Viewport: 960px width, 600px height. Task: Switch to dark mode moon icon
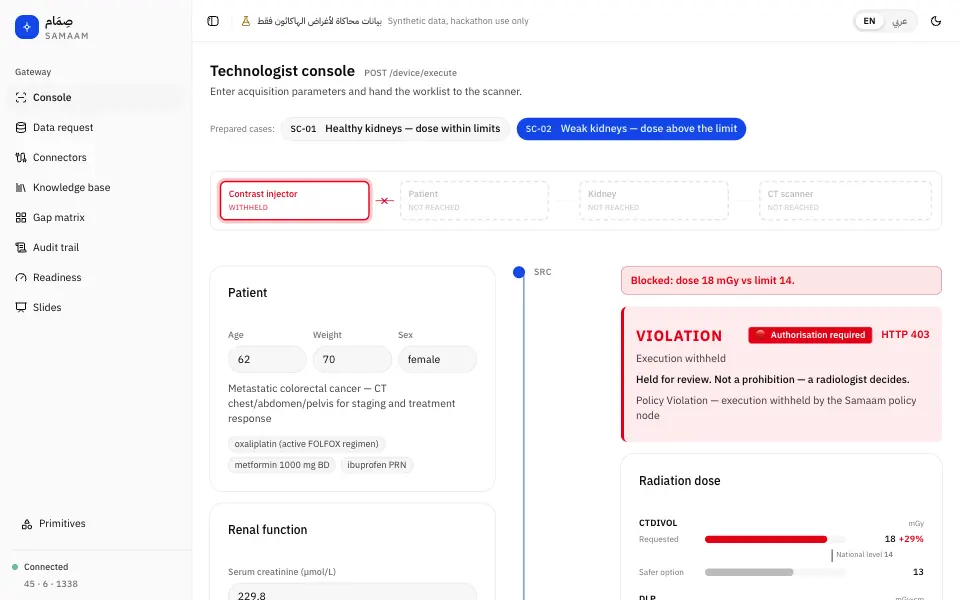(936, 21)
